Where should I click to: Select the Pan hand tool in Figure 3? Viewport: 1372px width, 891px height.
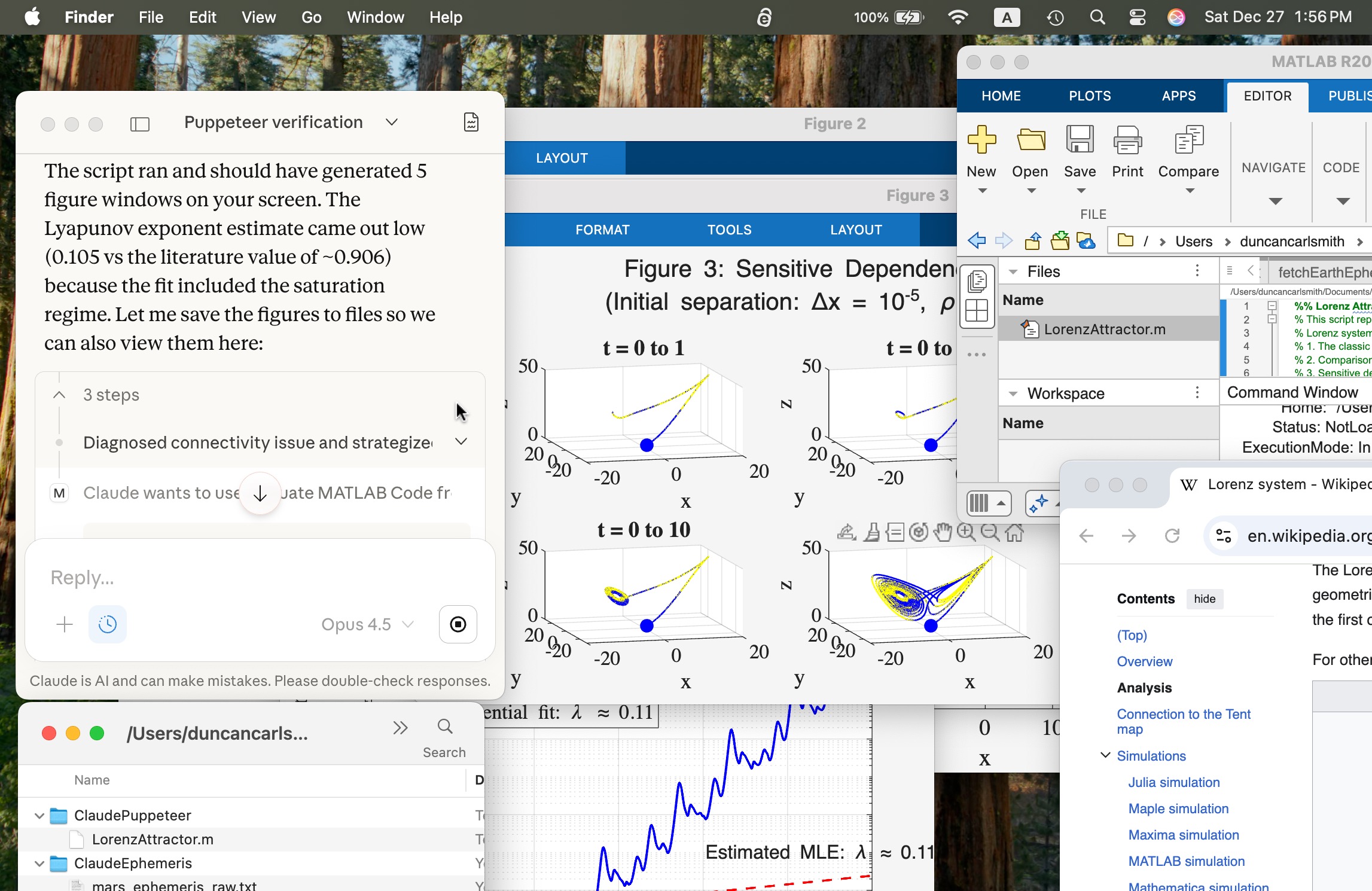pos(943,532)
